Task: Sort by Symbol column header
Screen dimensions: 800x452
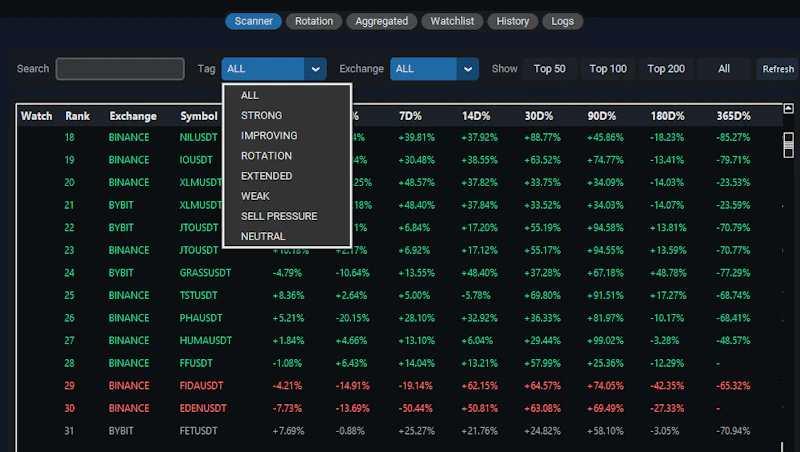Action: pos(198,116)
